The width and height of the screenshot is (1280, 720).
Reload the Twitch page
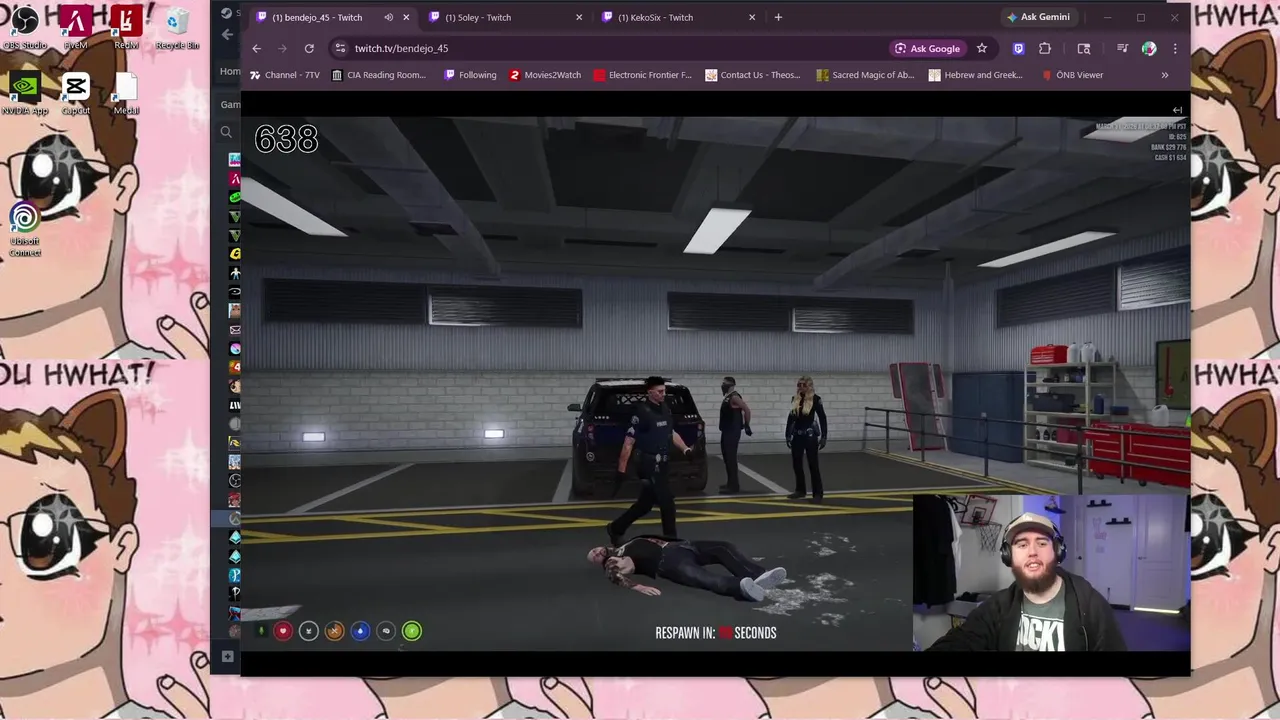309,48
